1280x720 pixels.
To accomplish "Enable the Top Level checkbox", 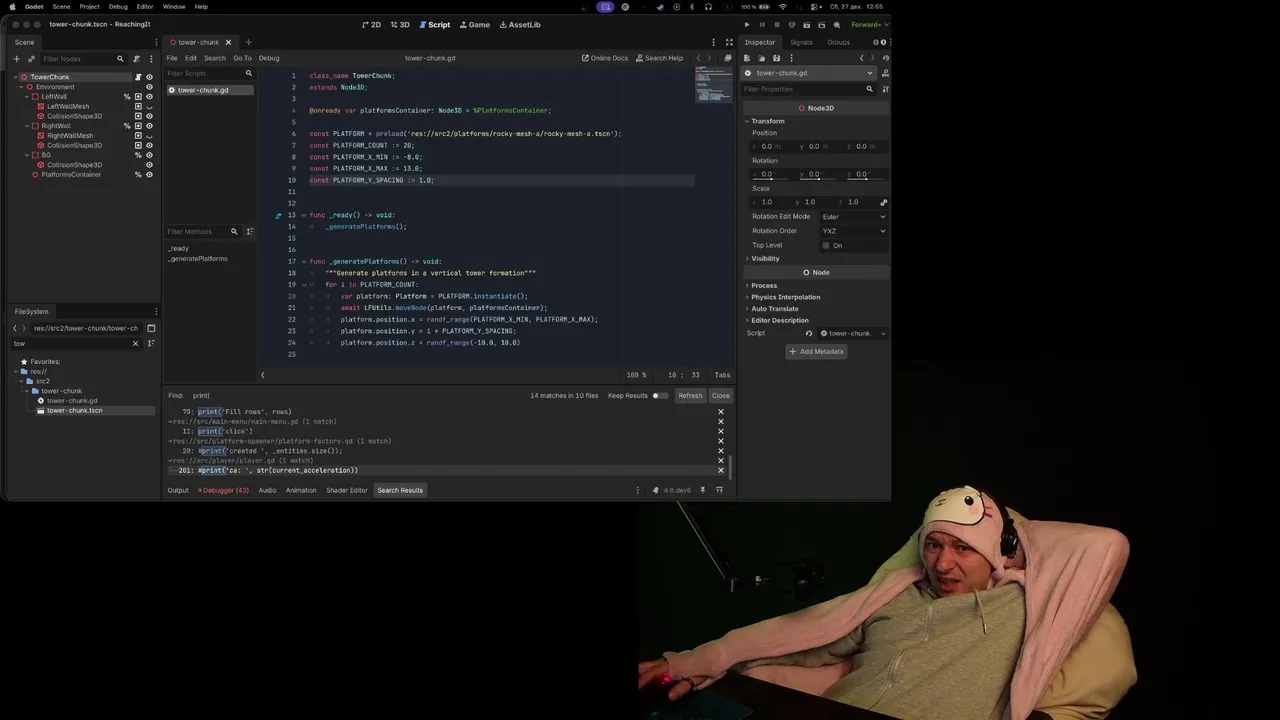I will (x=826, y=245).
